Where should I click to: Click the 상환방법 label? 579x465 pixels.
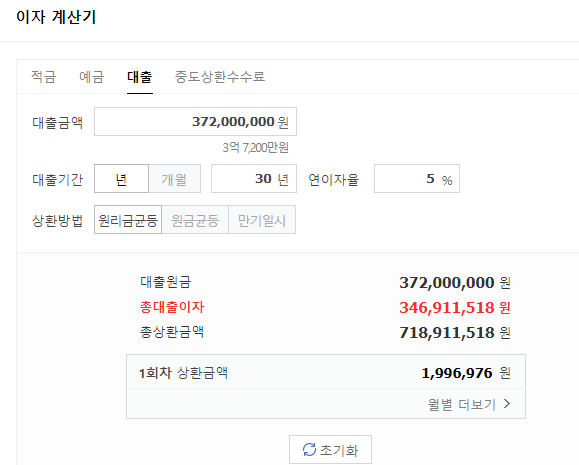(x=58, y=220)
